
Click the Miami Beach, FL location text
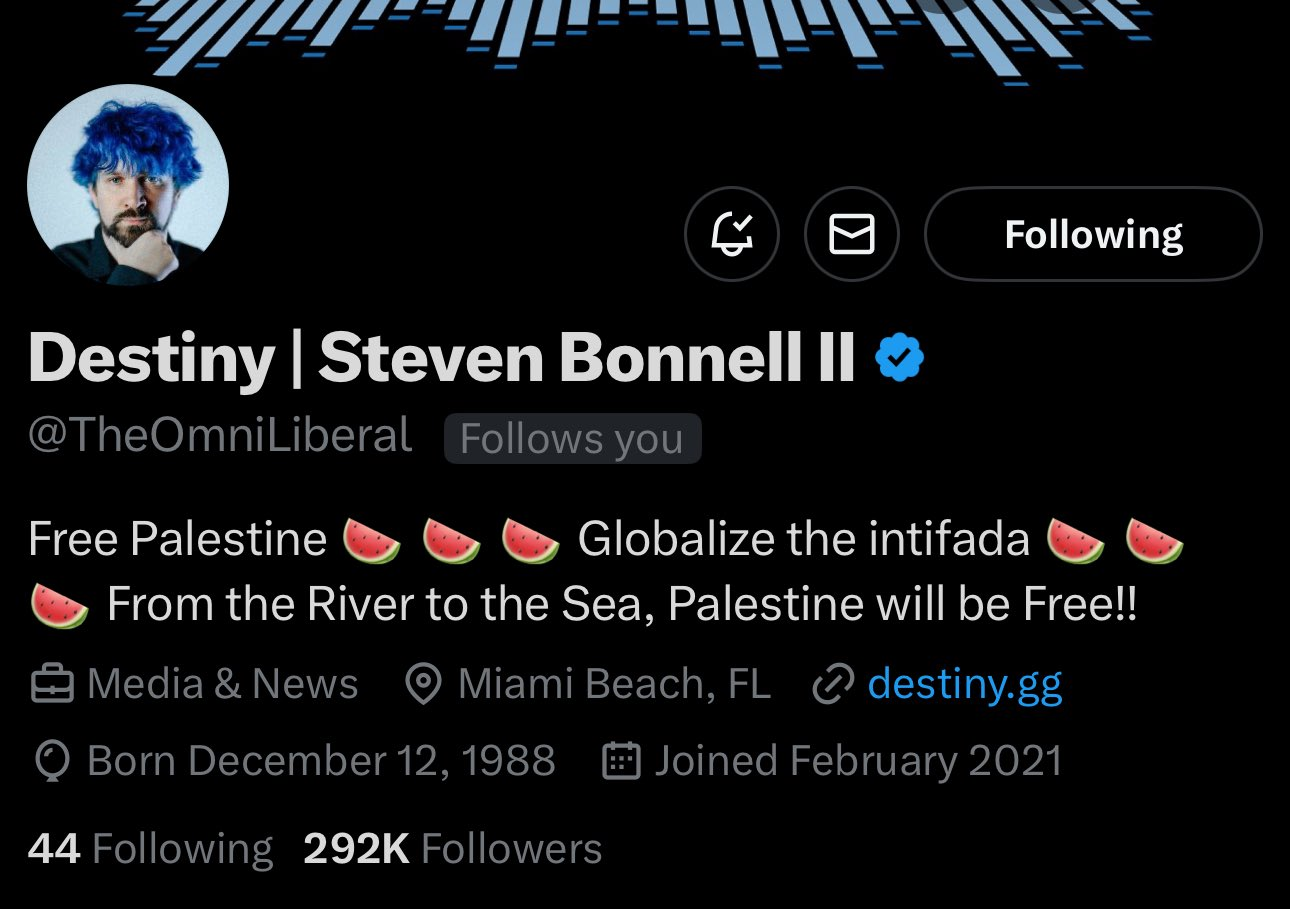[614, 684]
